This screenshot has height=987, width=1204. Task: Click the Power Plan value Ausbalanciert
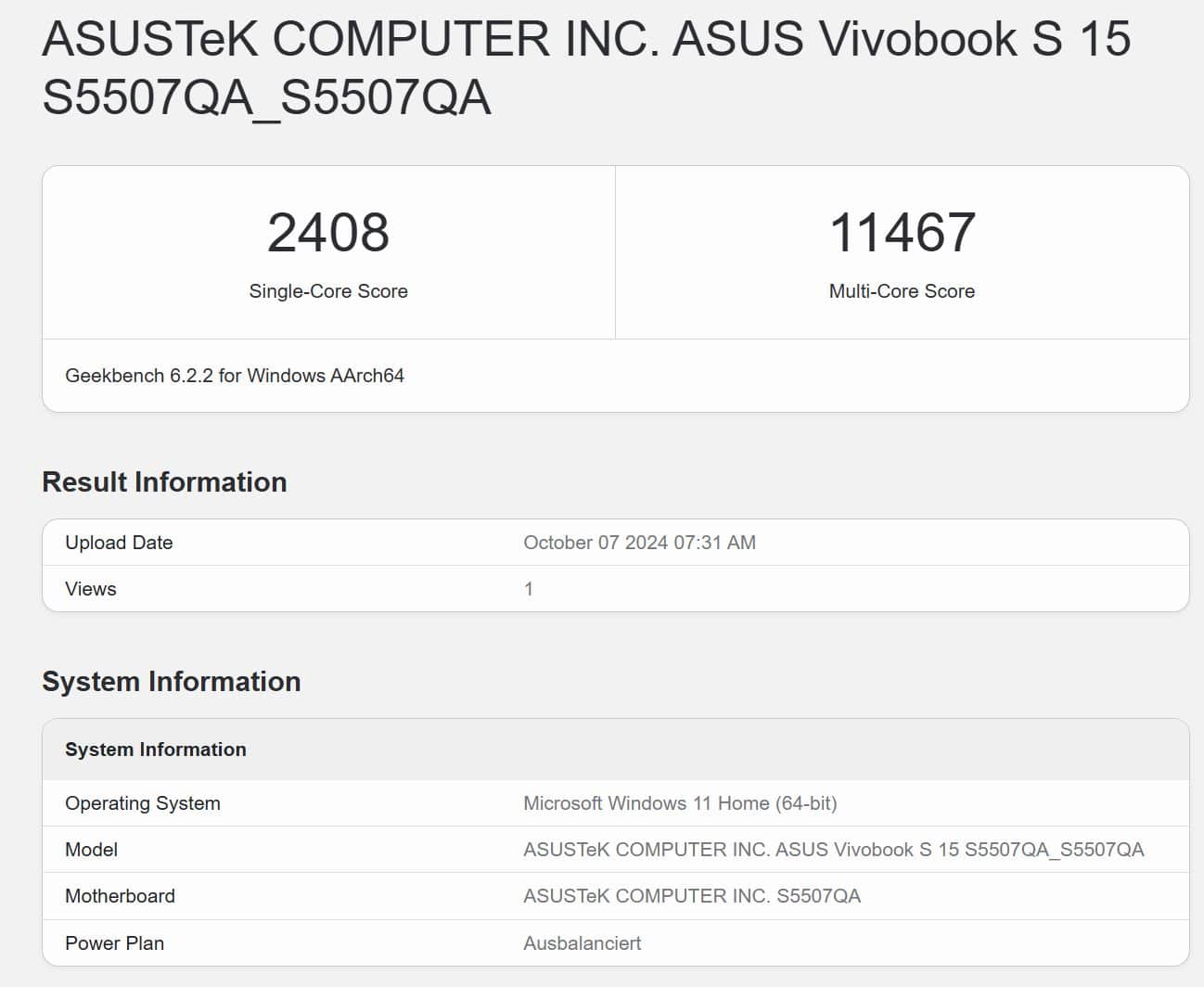pyautogui.click(x=583, y=943)
